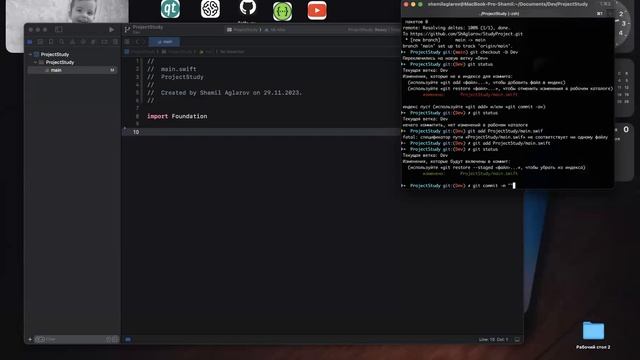Screen dimensions: 640x360
Task: Go forward in editor history
Action: click(143, 42)
